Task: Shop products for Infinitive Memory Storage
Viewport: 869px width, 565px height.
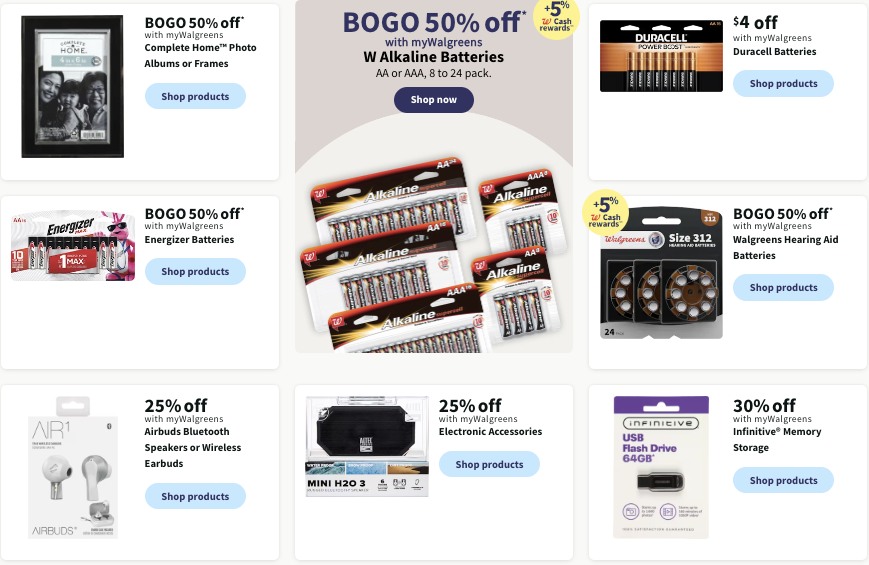Action: click(783, 481)
